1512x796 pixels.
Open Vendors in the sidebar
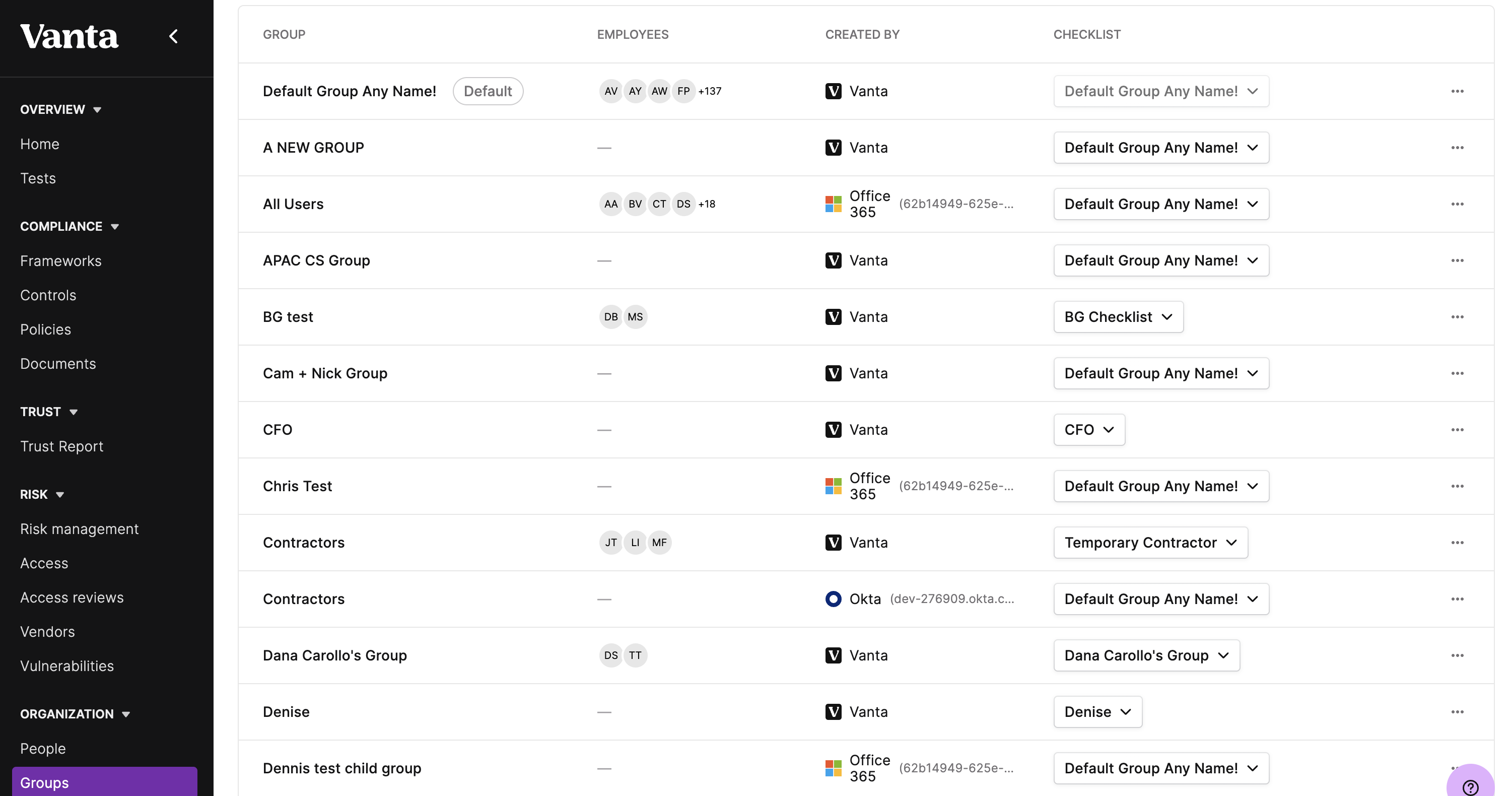[47, 632]
